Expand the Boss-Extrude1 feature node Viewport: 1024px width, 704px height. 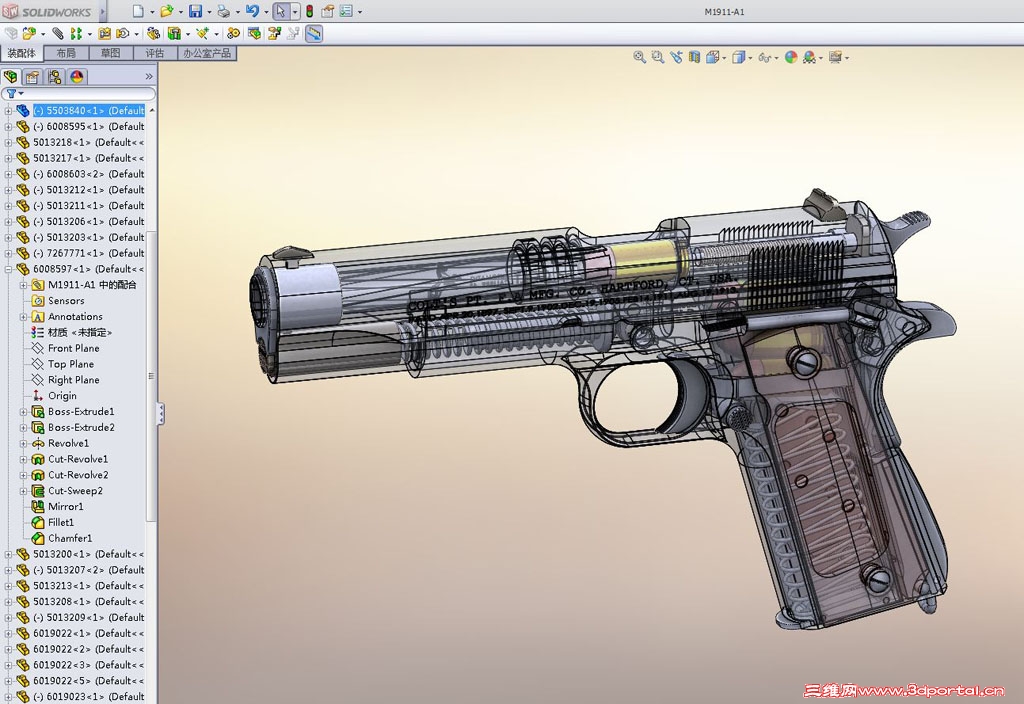pyautogui.click(x=24, y=411)
